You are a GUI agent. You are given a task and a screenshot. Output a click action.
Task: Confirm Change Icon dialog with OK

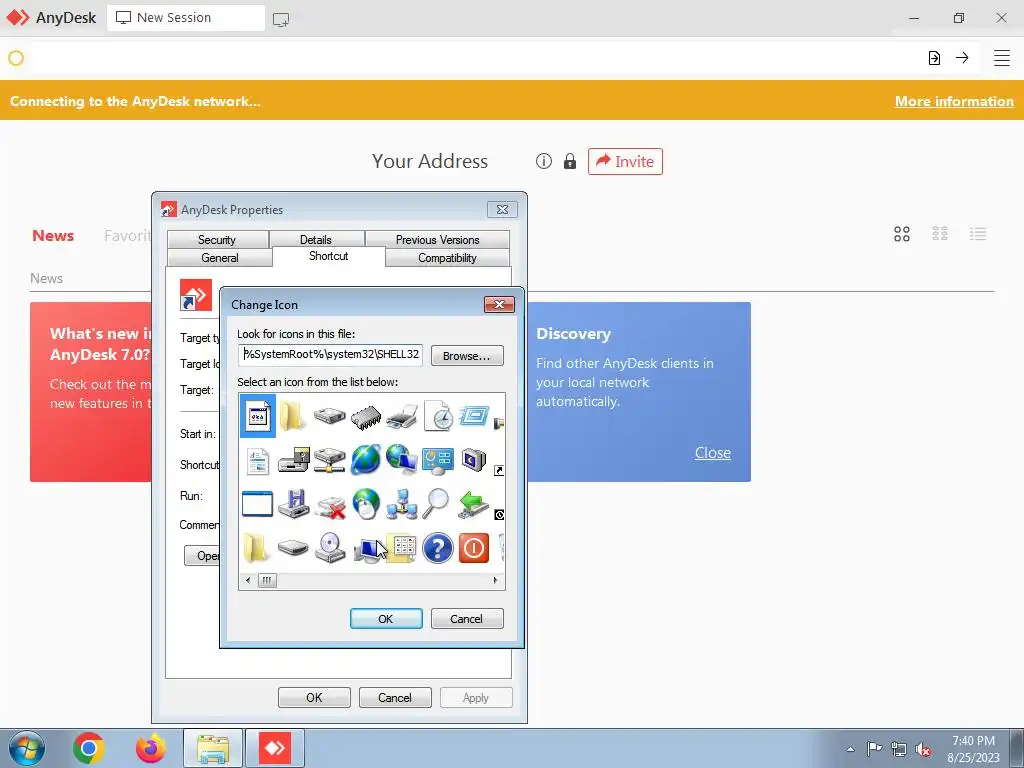386,618
